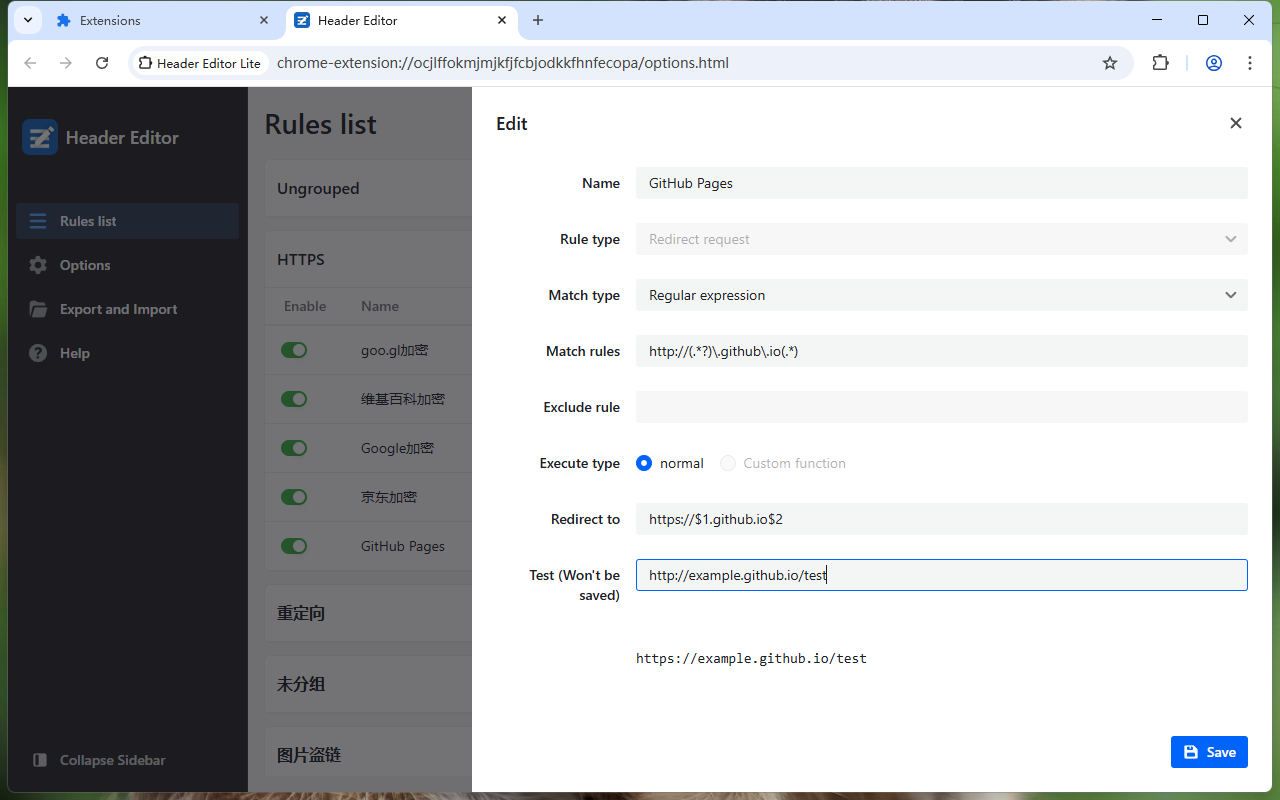This screenshot has height=800, width=1280.
Task: Clear the Exclude rule input field
Action: tap(941, 407)
